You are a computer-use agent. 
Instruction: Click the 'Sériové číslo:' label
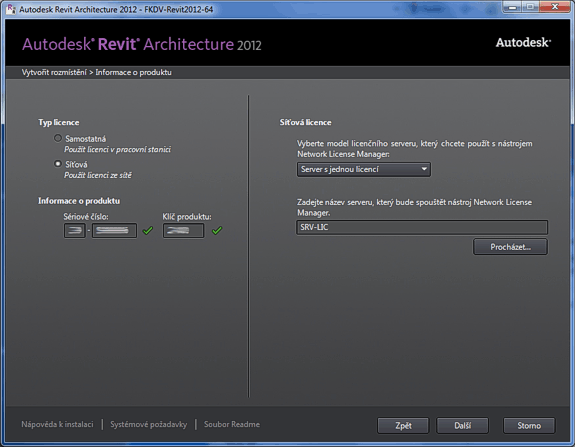coord(86,217)
